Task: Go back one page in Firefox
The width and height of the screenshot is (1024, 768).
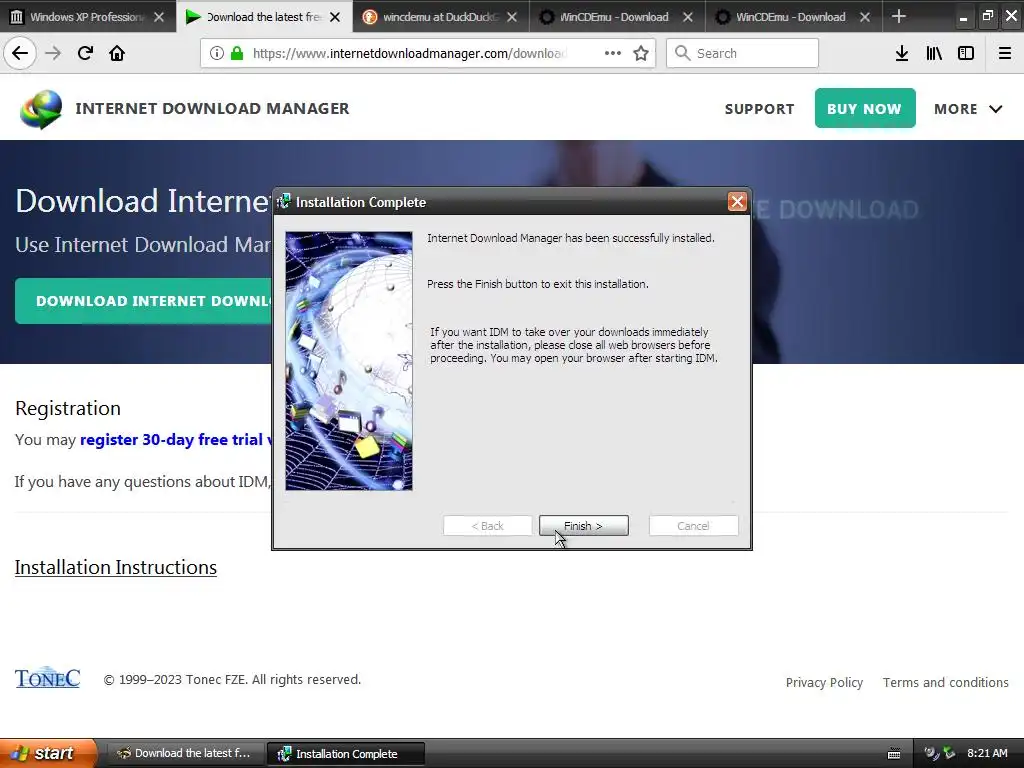Action: click(x=20, y=53)
